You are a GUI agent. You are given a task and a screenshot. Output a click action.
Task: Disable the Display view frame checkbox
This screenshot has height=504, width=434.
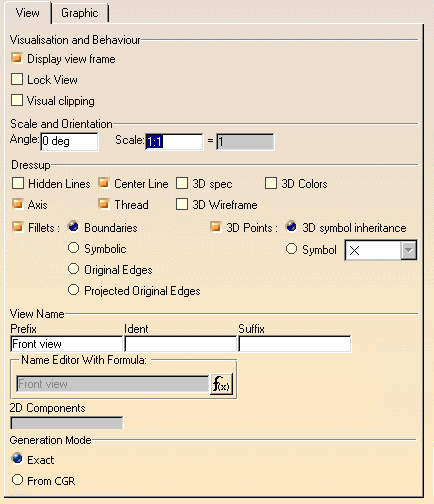pos(17,58)
